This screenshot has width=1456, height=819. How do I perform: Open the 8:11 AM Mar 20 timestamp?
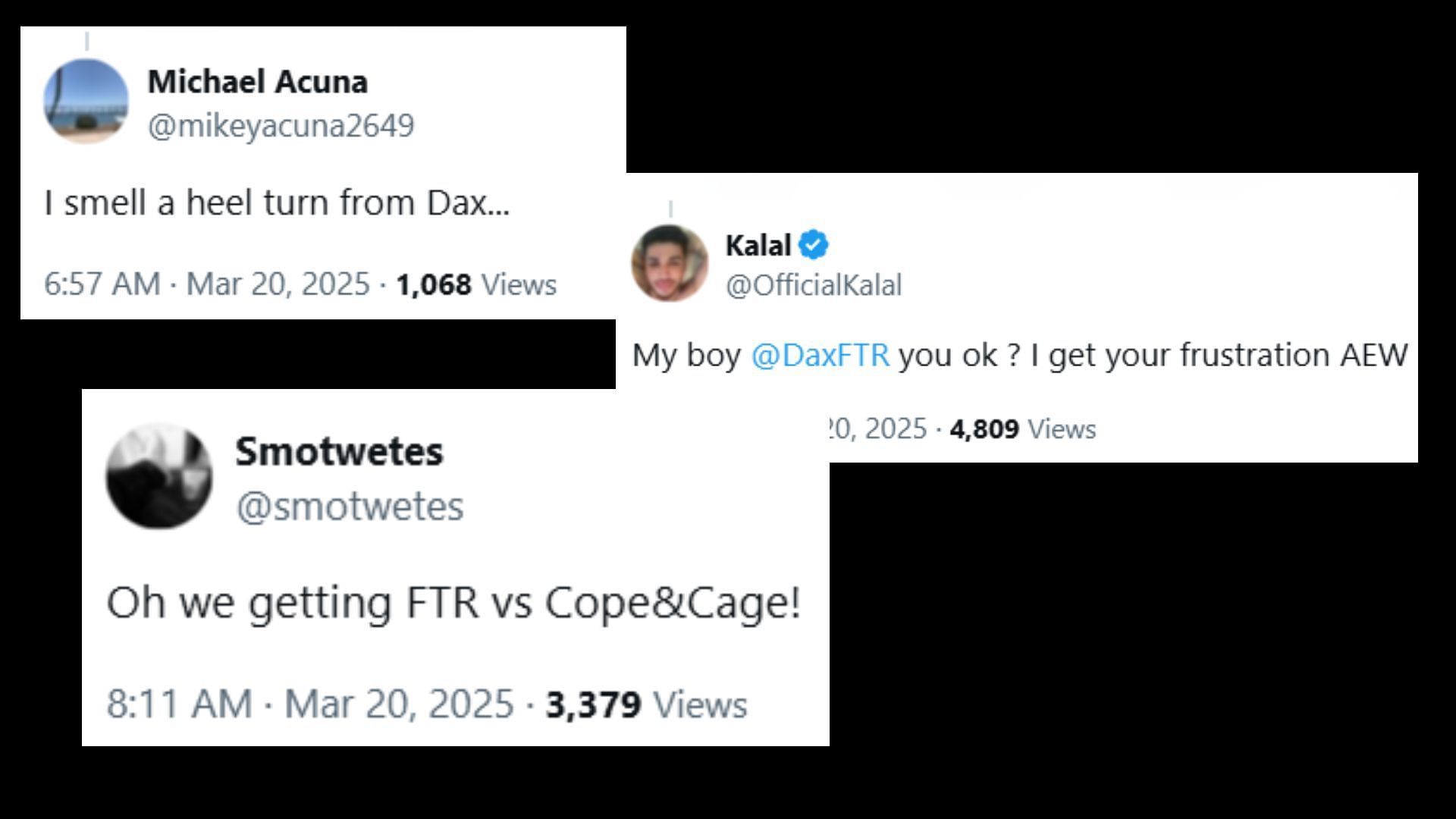(x=309, y=704)
